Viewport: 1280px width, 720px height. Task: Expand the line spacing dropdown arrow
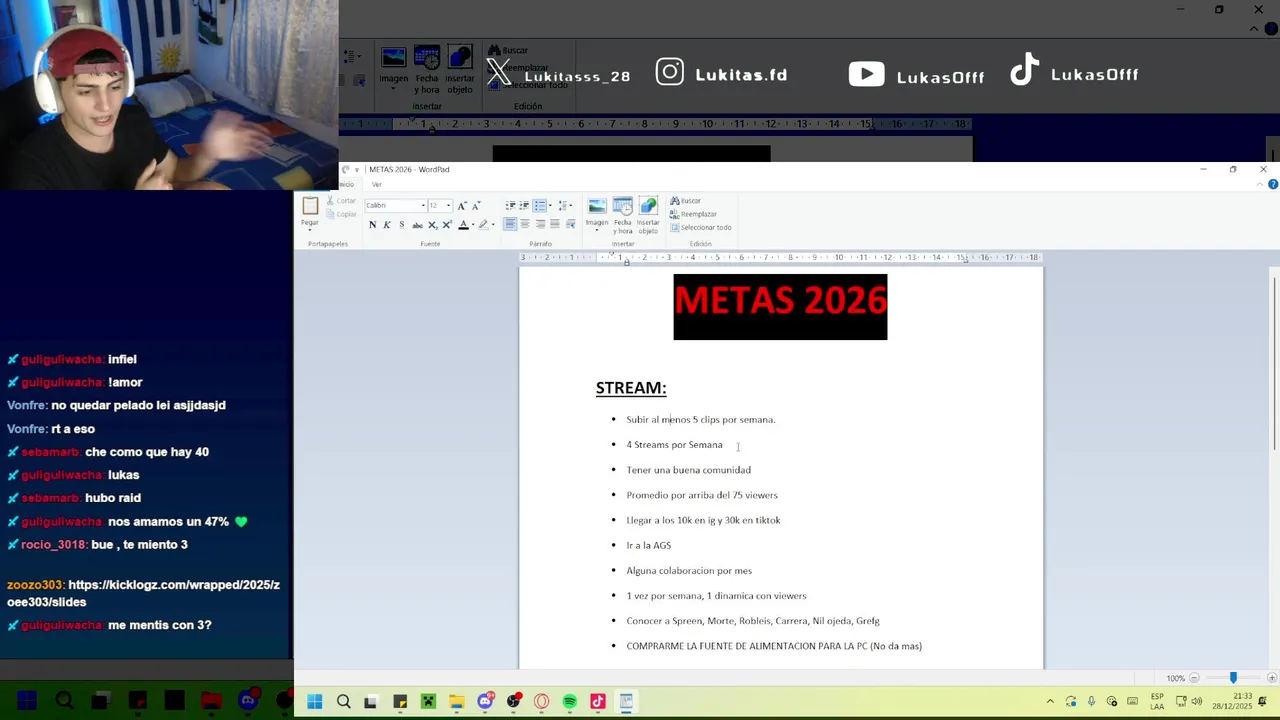(570, 205)
